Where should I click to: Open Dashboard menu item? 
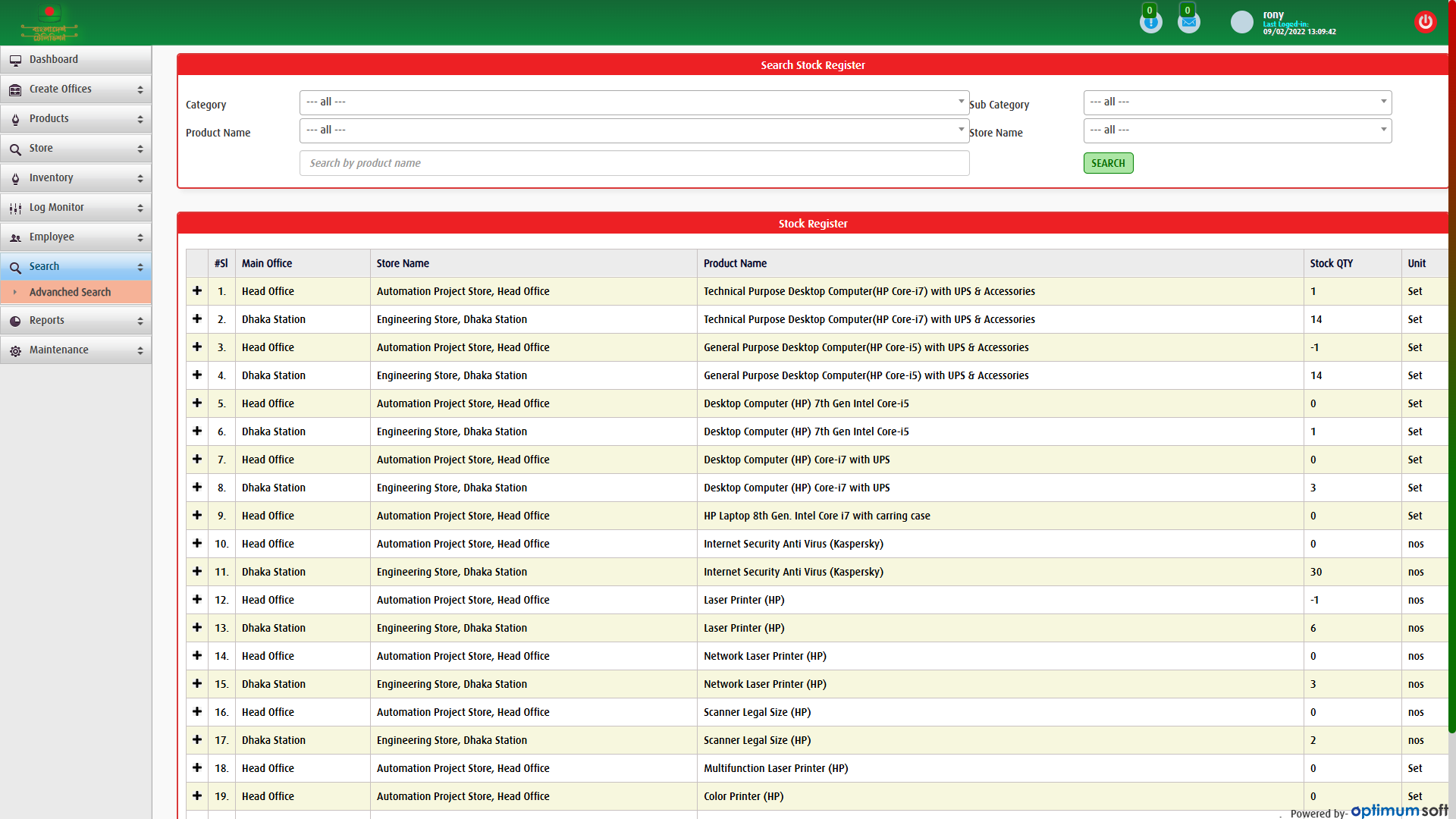point(76,60)
